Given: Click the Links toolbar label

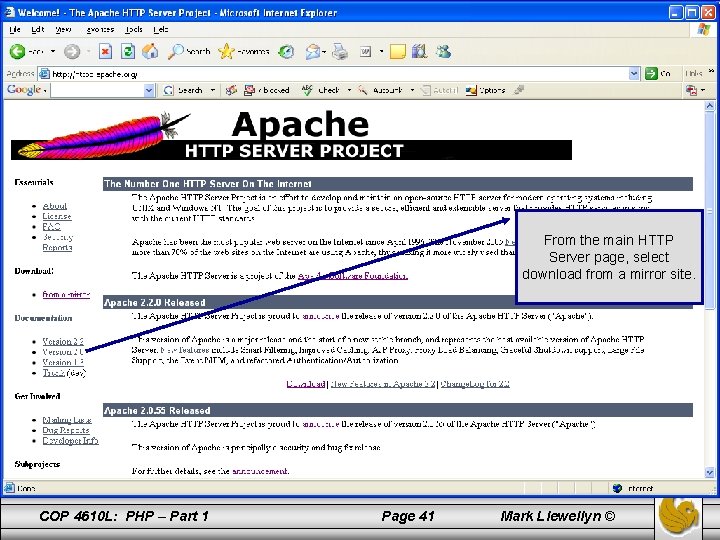Looking at the screenshot, I should [x=694, y=73].
